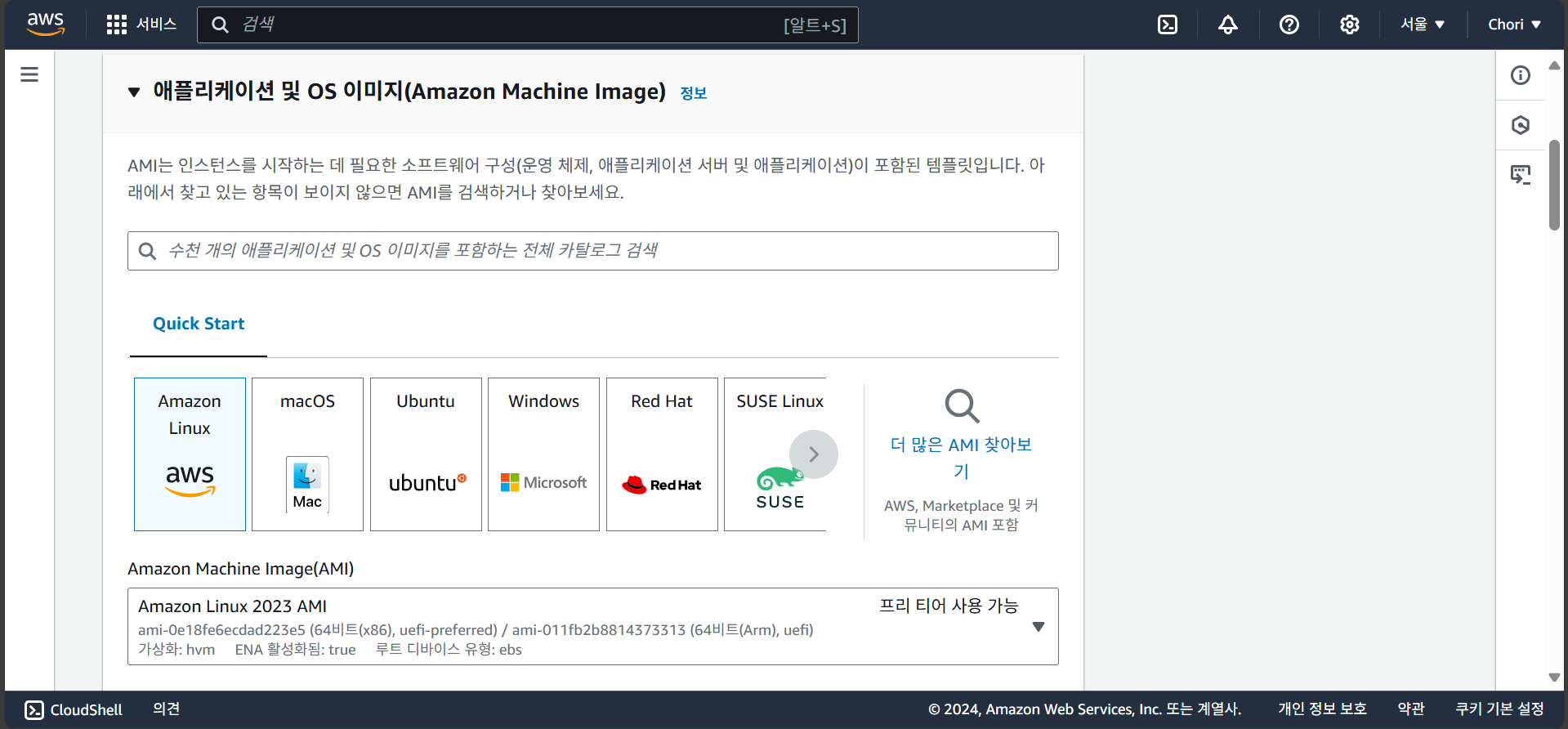Viewport: 1568px width, 729px height.
Task: Click the vertical scrollbar thumb
Action: click(1554, 186)
